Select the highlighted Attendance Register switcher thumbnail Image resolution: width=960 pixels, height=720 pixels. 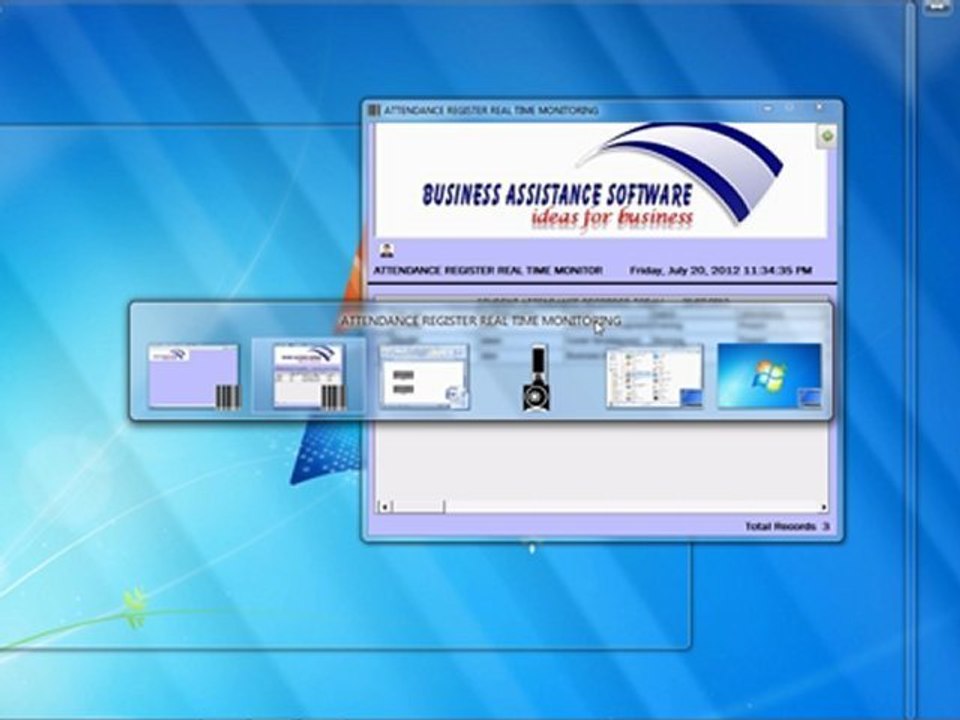[309, 376]
